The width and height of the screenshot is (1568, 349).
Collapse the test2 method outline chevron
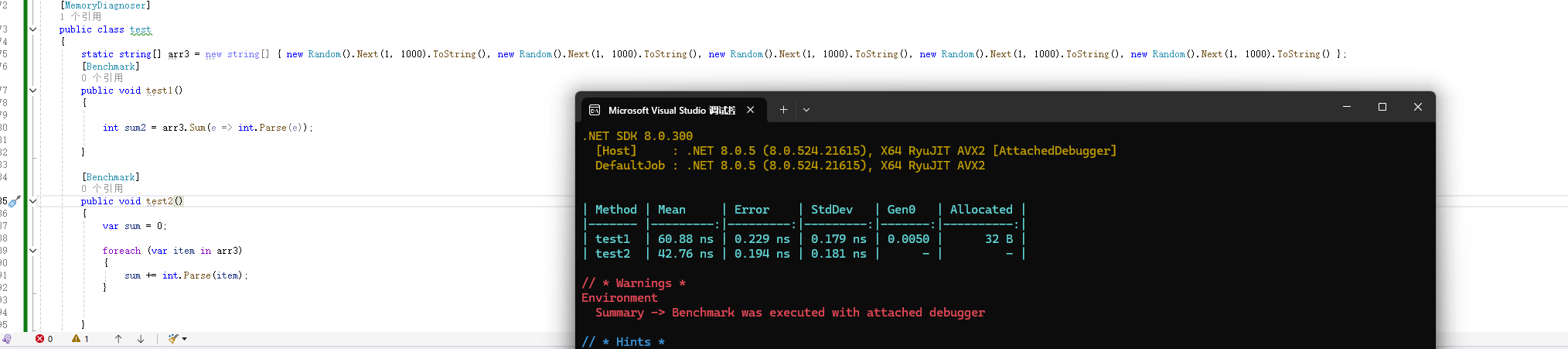(x=32, y=201)
